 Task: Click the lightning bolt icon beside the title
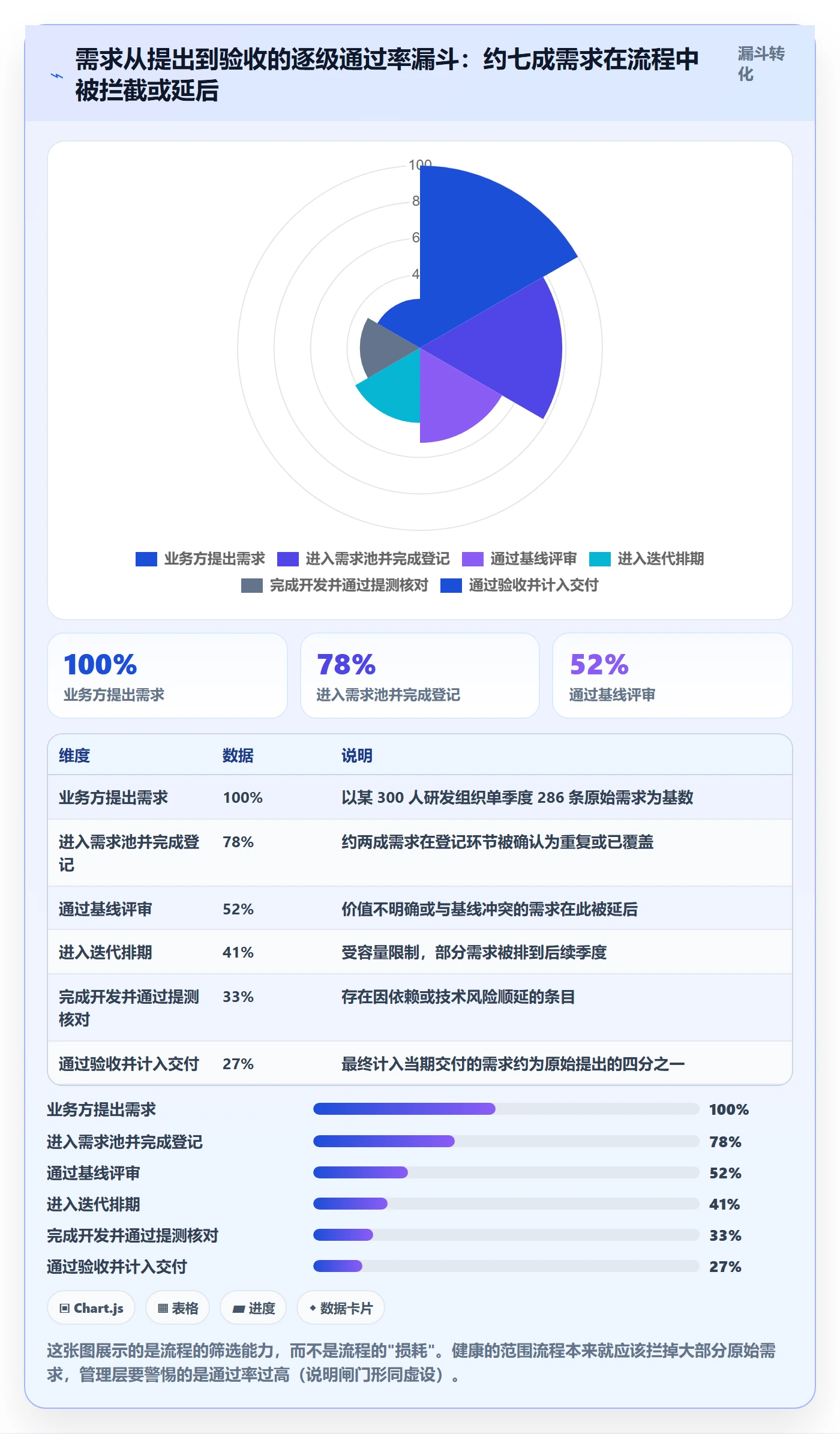pos(57,76)
